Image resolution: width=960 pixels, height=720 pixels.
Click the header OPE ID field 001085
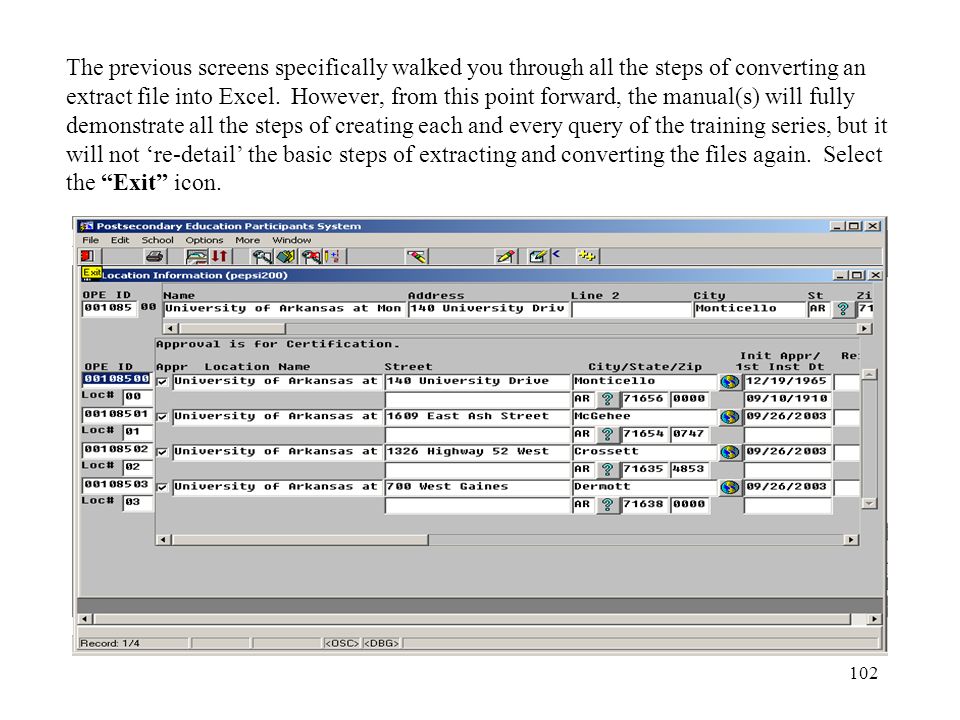pos(108,309)
